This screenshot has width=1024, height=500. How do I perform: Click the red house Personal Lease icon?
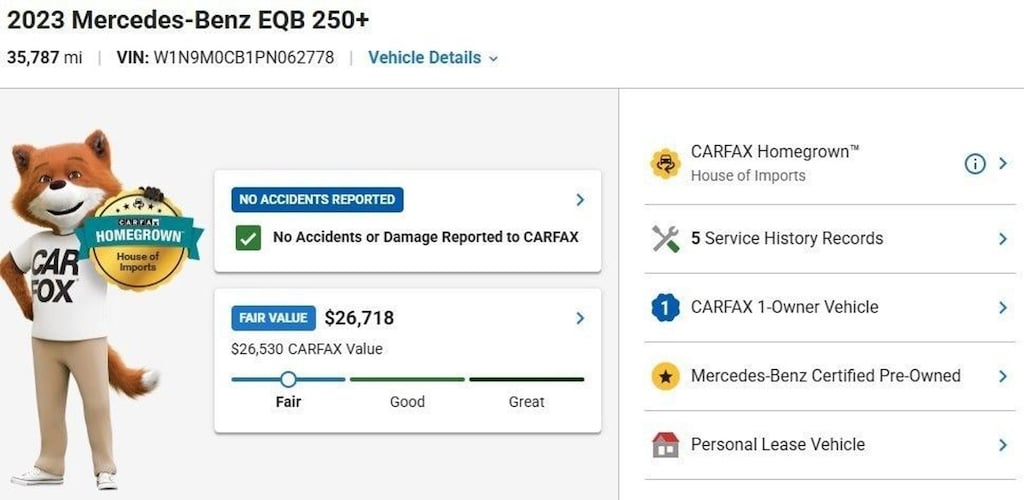[665, 445]
